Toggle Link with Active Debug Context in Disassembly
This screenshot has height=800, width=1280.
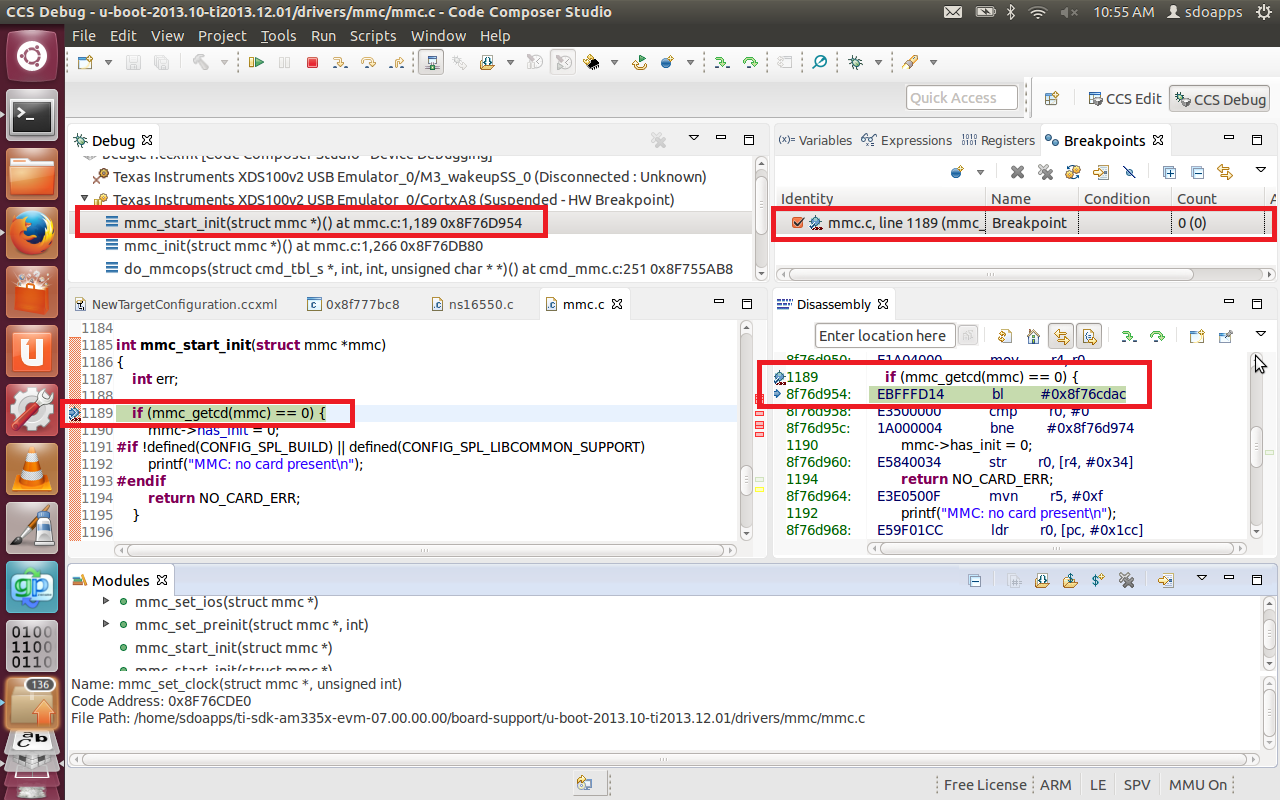tap(1061, 336)
